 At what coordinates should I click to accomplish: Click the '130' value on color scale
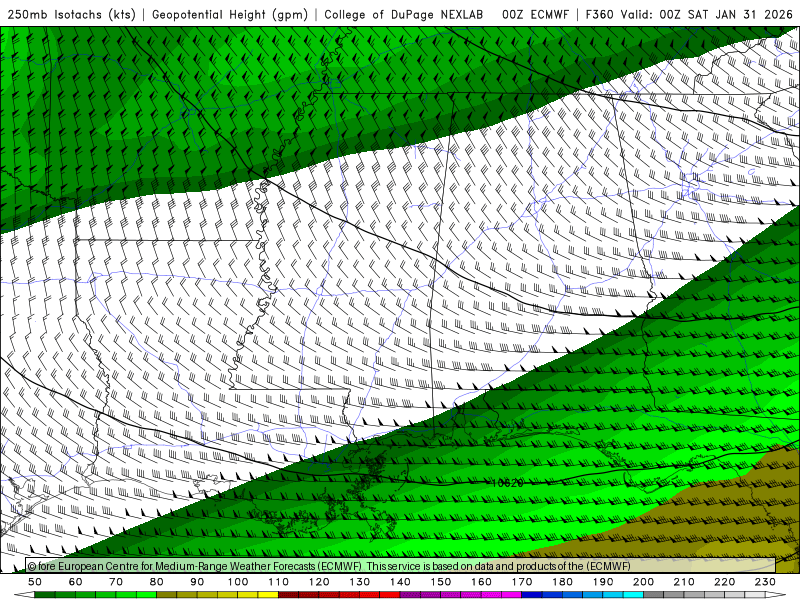tap(360, 582)
